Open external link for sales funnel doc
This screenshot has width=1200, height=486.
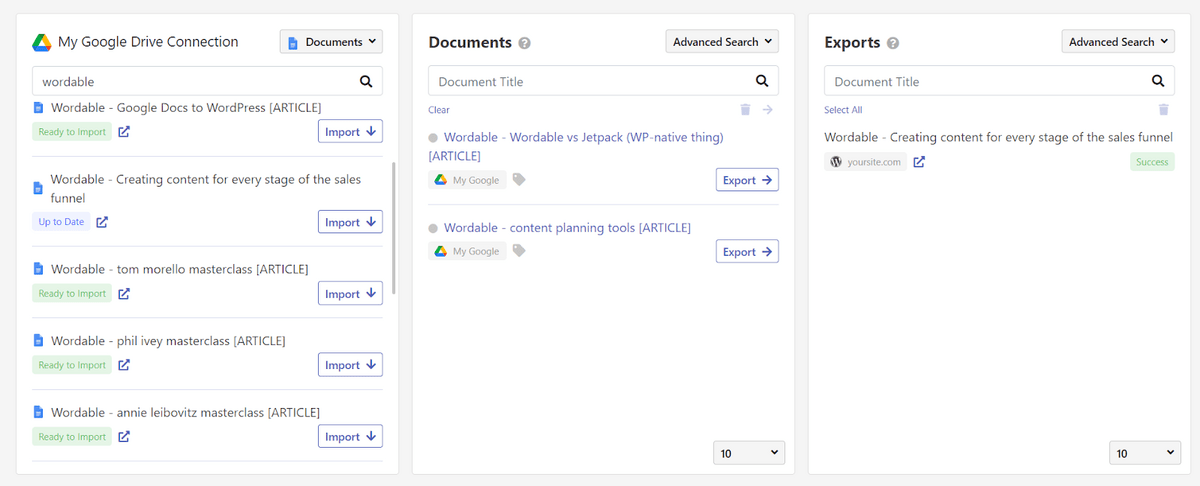coord(102,222)
